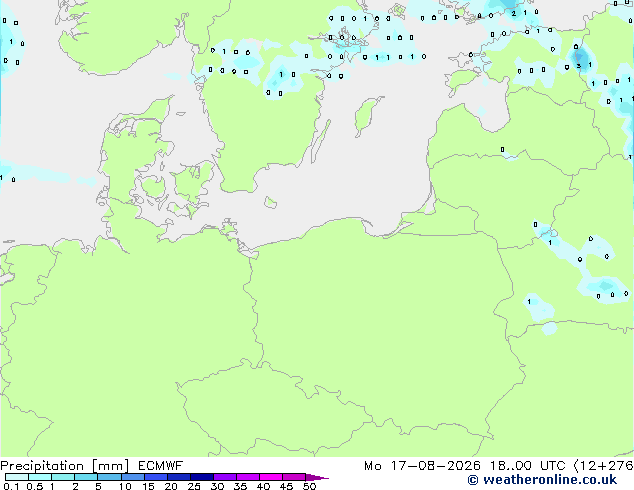The image size is (634, 490).
Task: Pick the 15–20 mm legend swatch
Action: tap(156, 477)
